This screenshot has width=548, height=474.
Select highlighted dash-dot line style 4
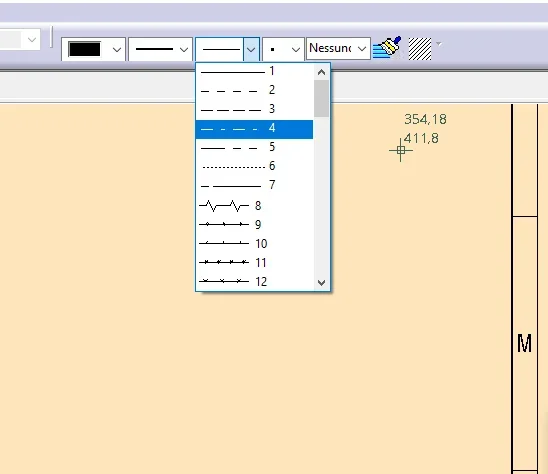tap(254, 129)
